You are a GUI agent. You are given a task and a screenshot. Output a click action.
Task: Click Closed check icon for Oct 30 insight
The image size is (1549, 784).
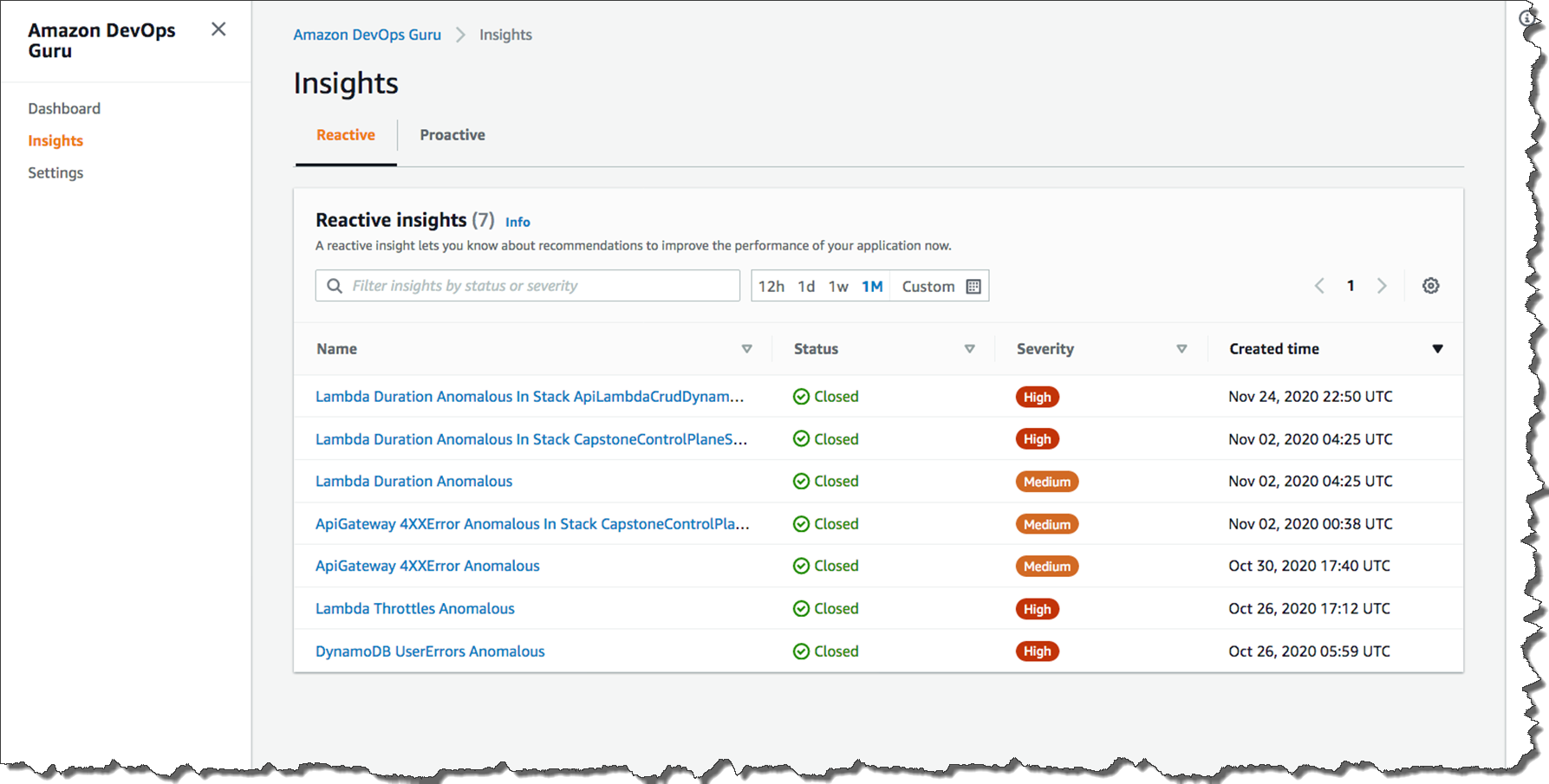(x=801, y=566)
